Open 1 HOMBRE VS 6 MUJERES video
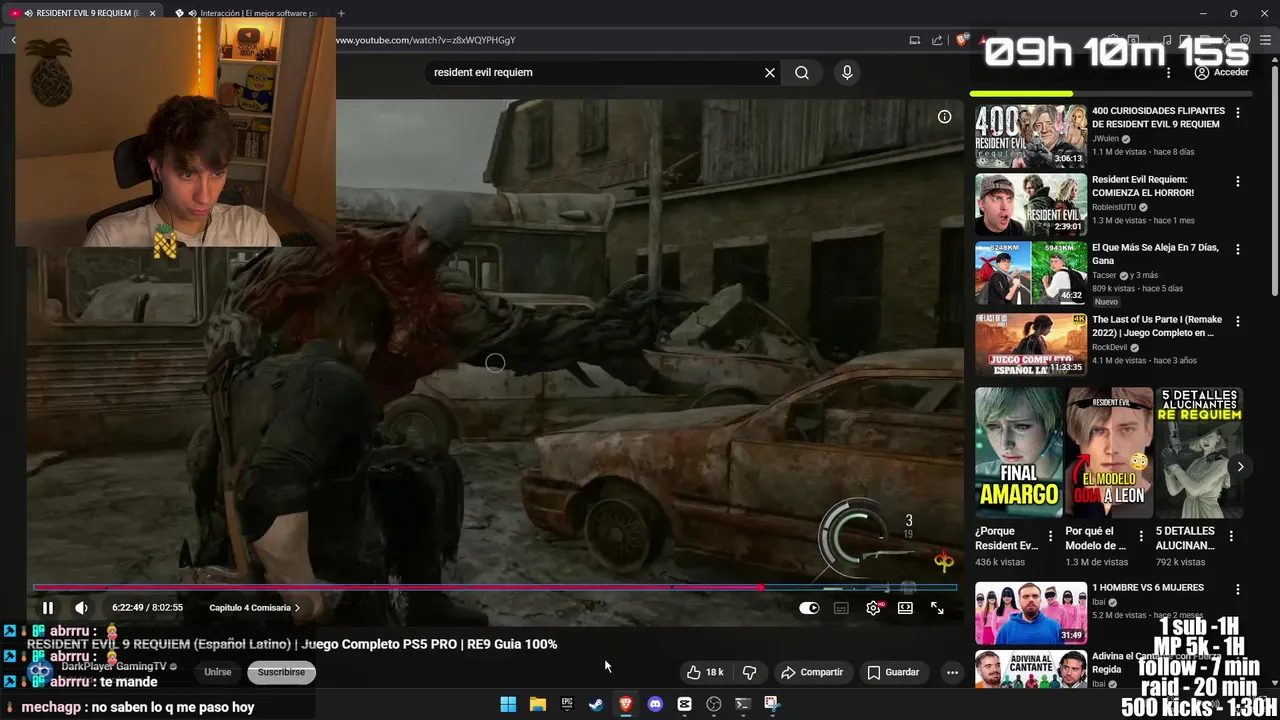 (x=1031, y=613)
